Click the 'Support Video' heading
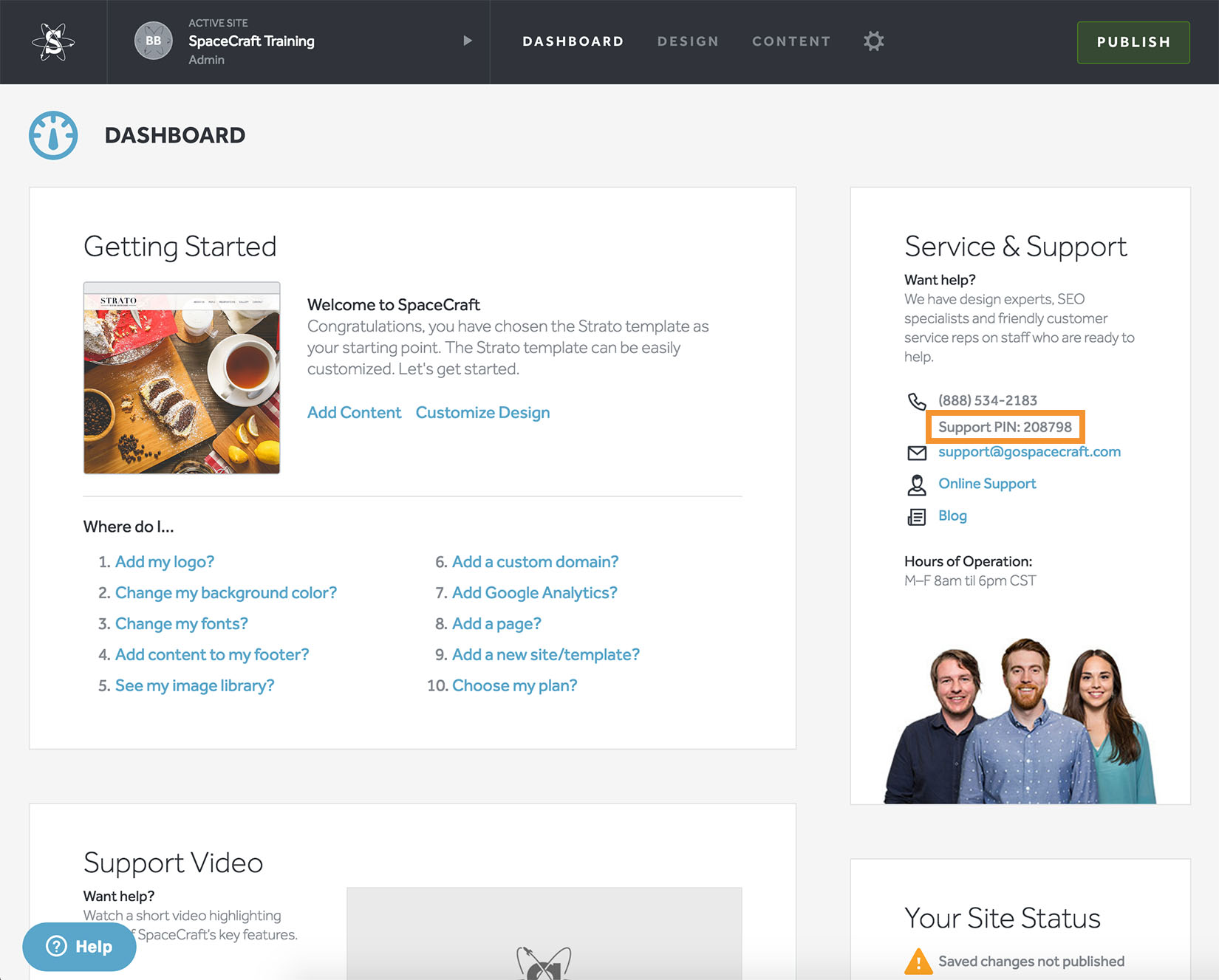 point(174,863)
